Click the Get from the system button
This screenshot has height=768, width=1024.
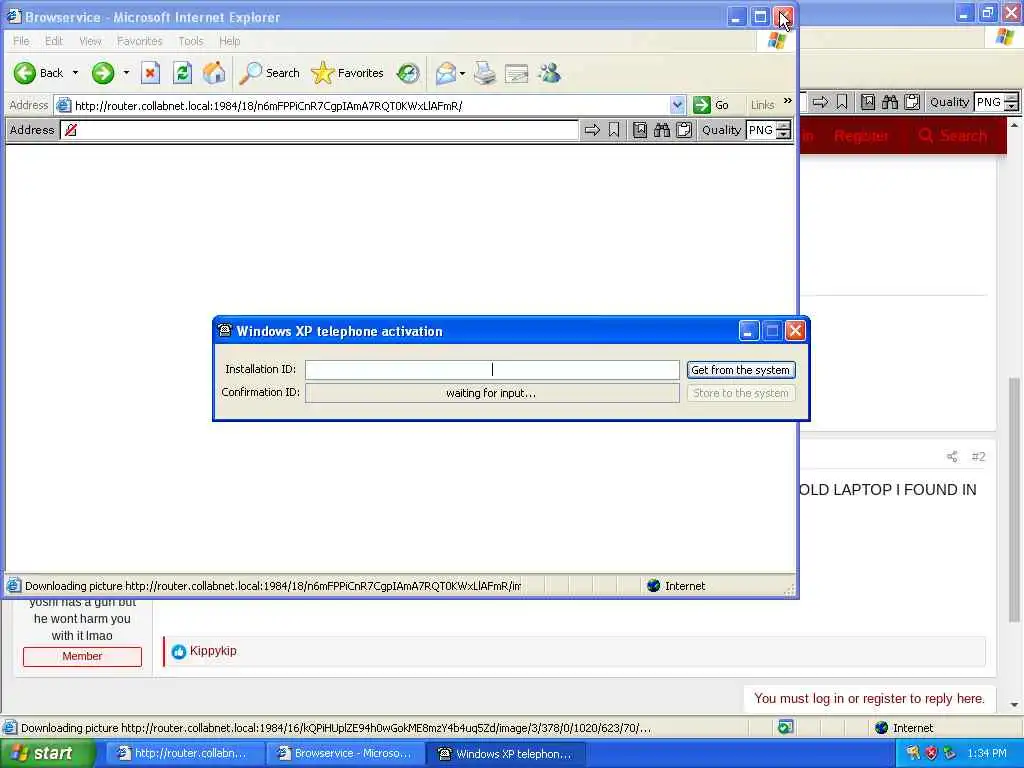(741, 370)
